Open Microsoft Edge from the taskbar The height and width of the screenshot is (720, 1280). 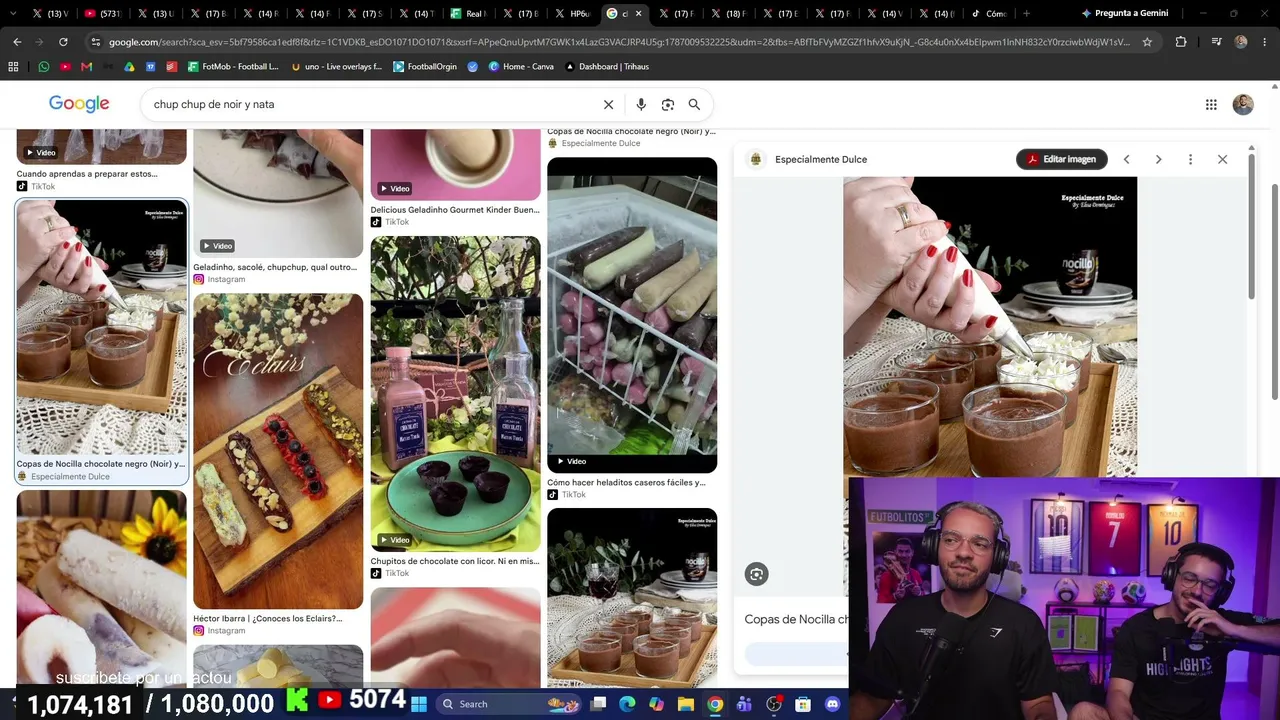click(627, 704)
